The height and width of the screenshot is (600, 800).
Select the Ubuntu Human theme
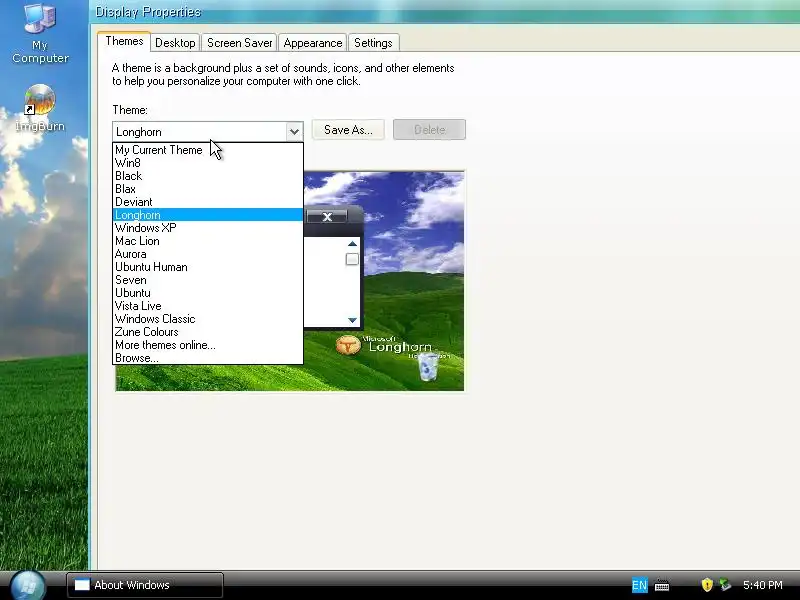pos(208,267)
